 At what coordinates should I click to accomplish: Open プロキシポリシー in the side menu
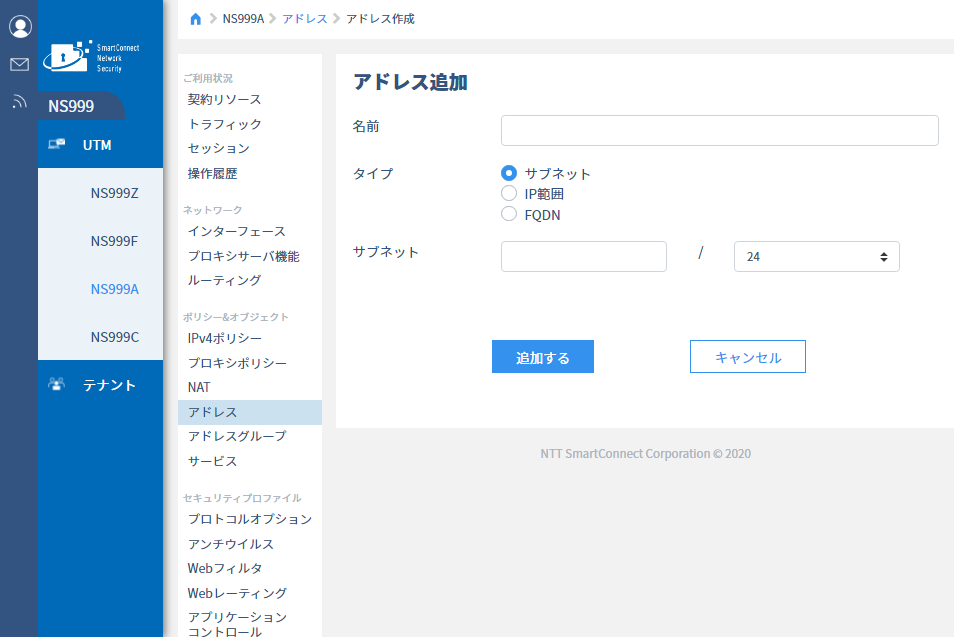pos(237,363)
